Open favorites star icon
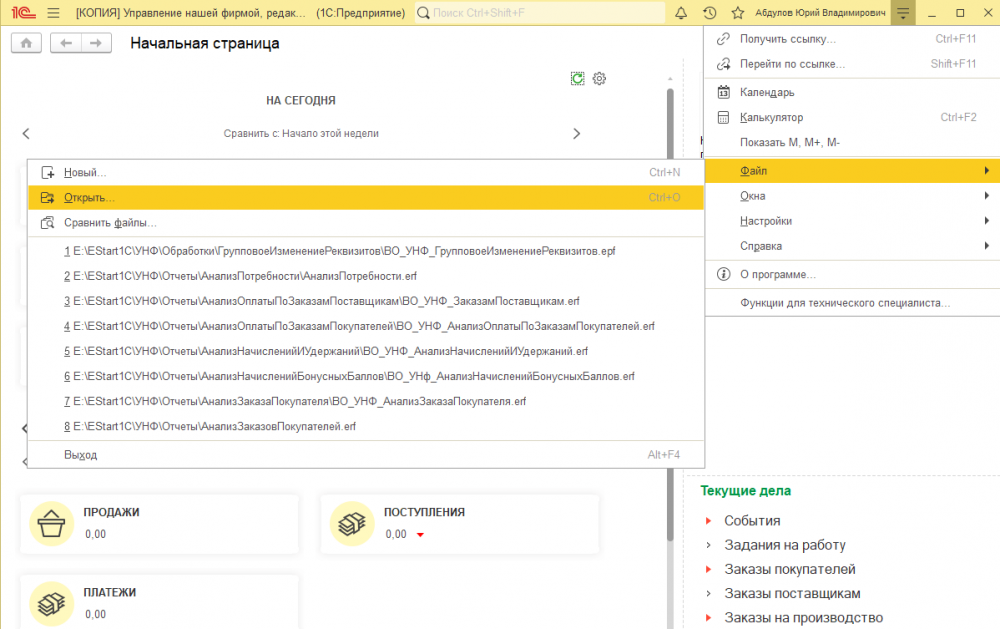This screenshot has height=629, width=1000. 738,13
